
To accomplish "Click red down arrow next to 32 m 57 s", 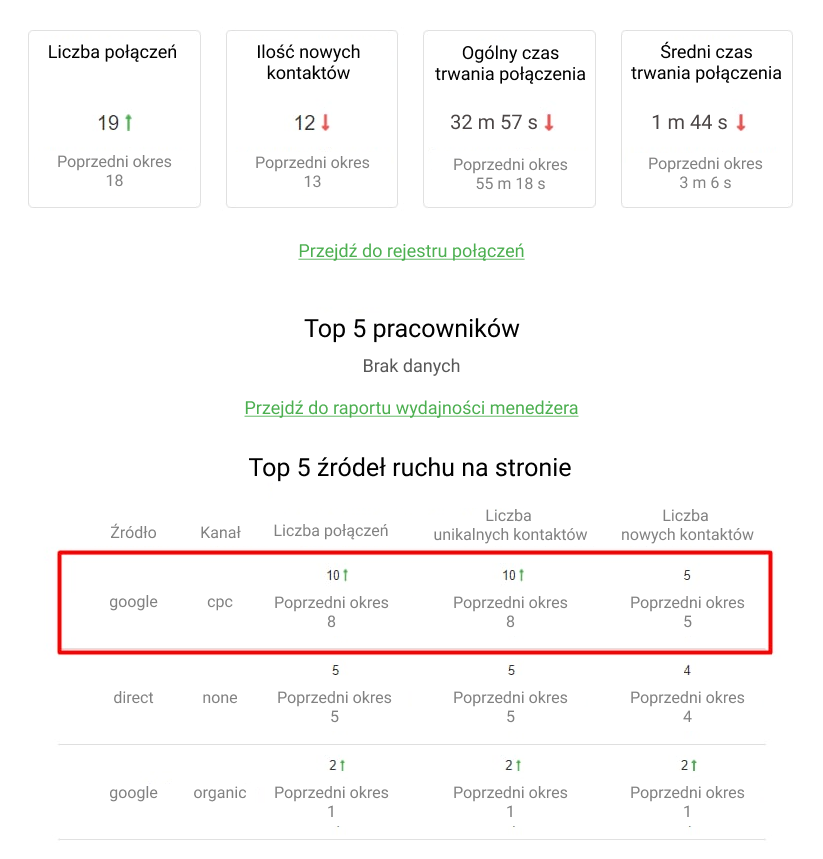I will [549, 122].
